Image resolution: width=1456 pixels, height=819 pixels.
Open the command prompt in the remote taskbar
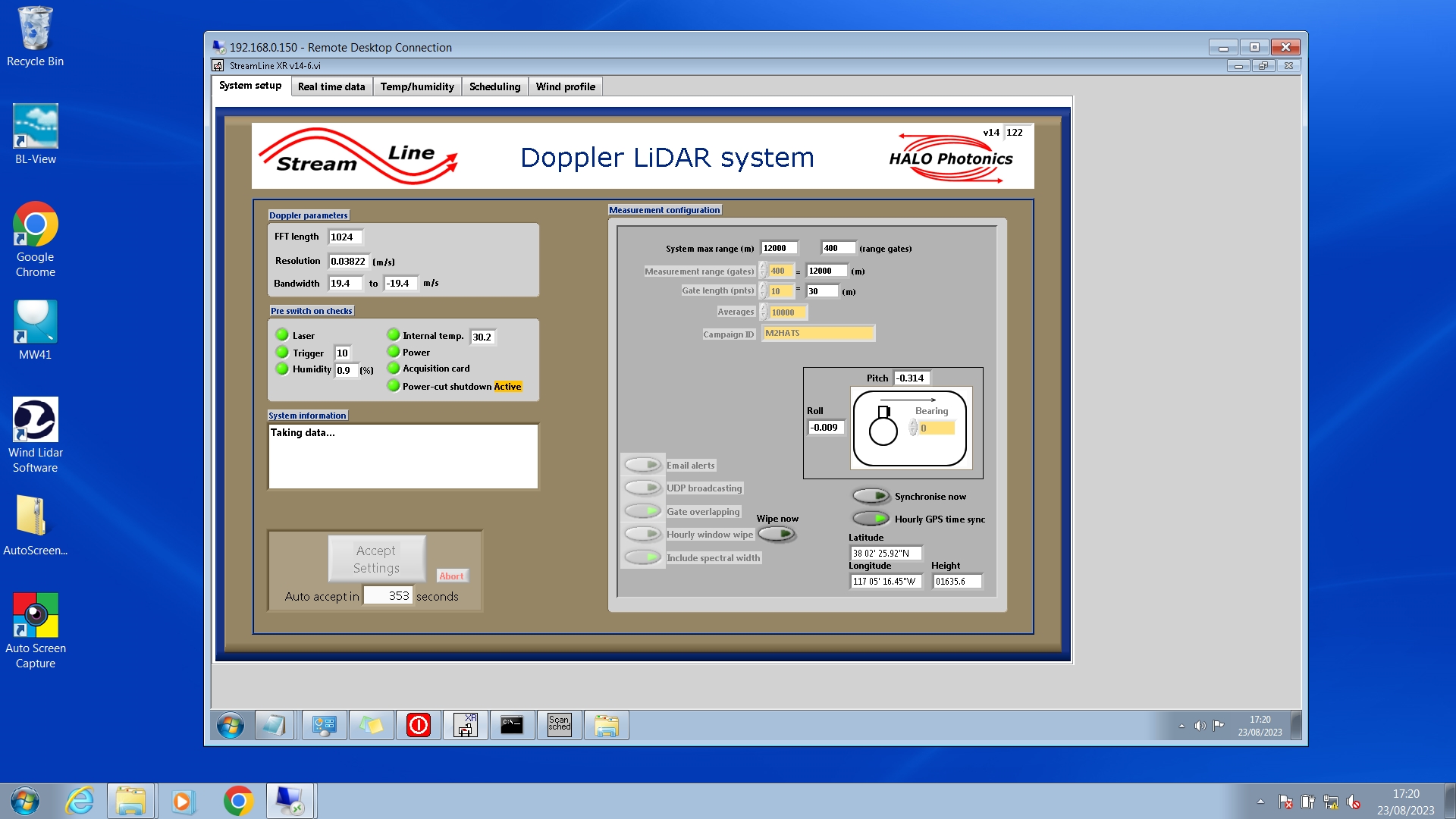click(x=512, y=725)
